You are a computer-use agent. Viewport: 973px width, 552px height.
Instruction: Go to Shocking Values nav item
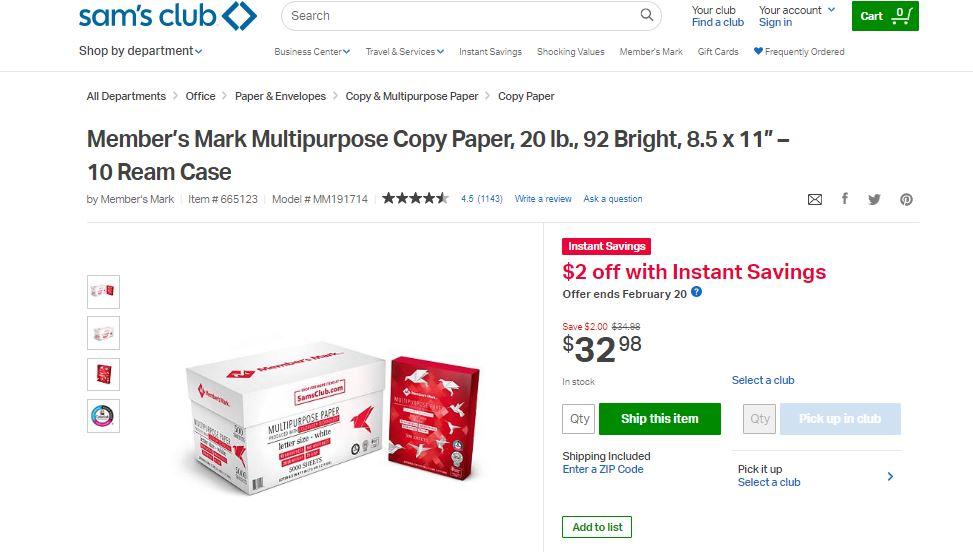tap(570, 51)
